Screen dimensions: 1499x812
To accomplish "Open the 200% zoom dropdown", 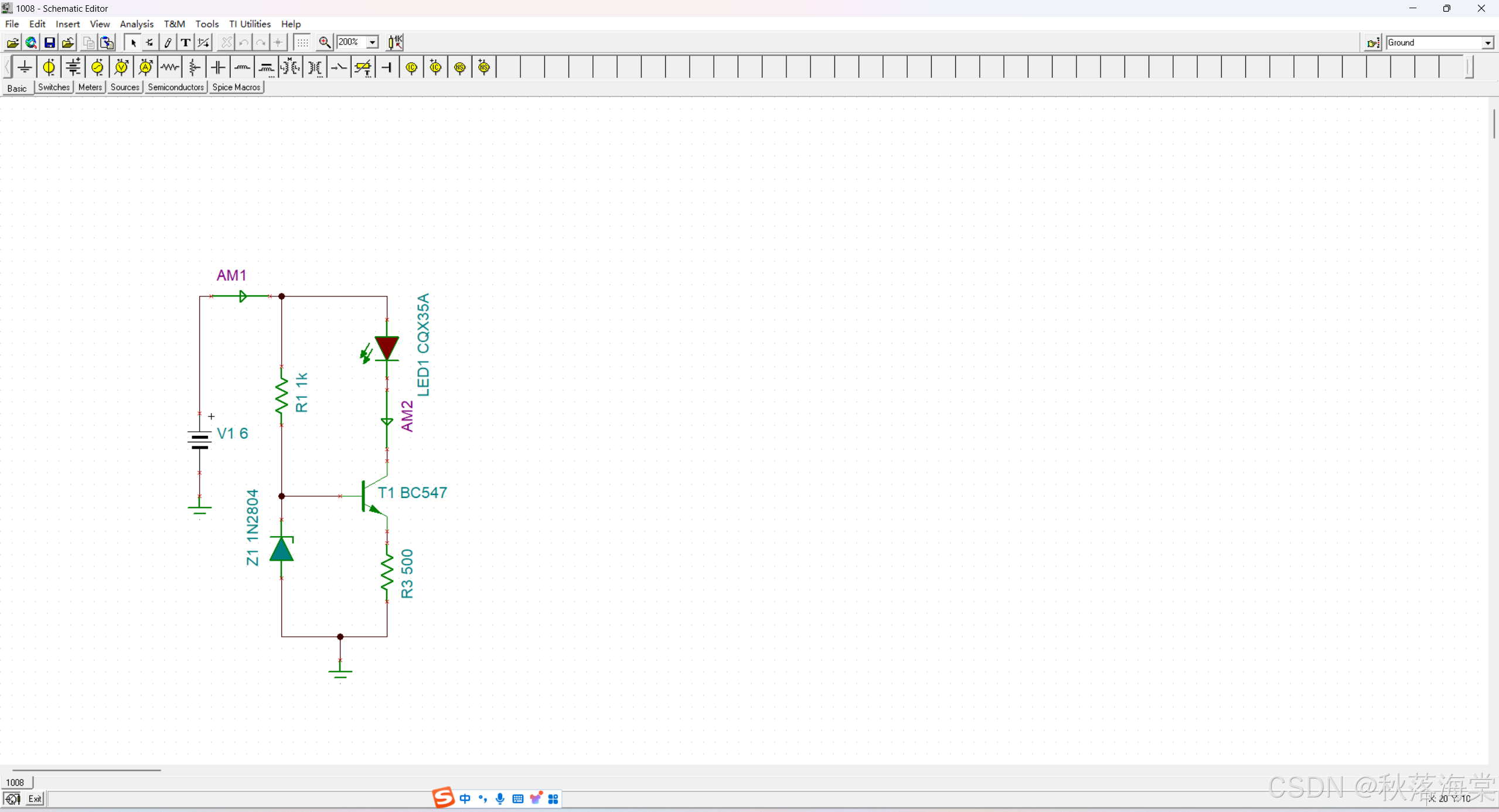I will [x=372, y=42].
